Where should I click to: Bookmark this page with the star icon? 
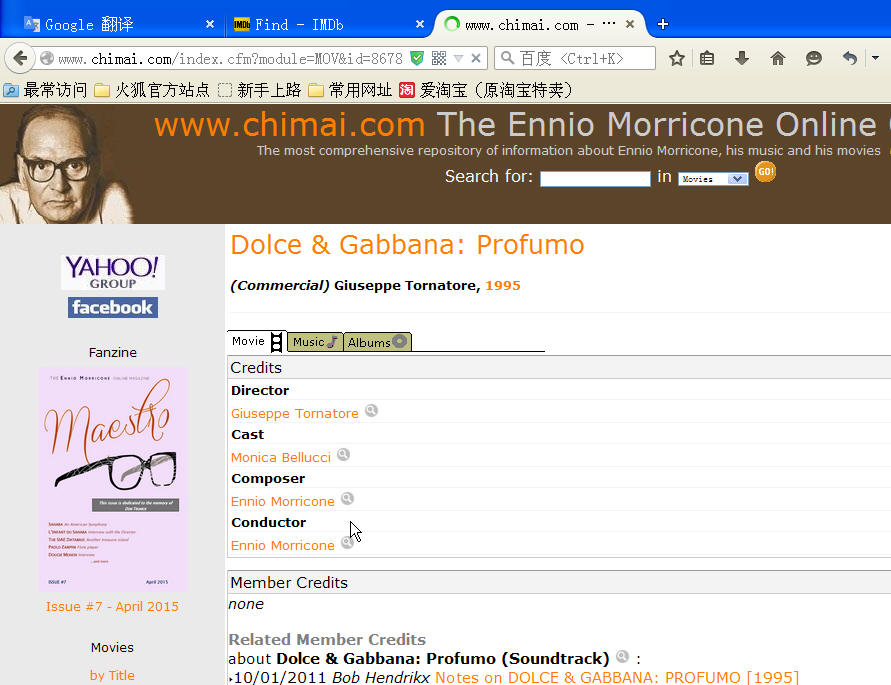[x=676, y=58]
